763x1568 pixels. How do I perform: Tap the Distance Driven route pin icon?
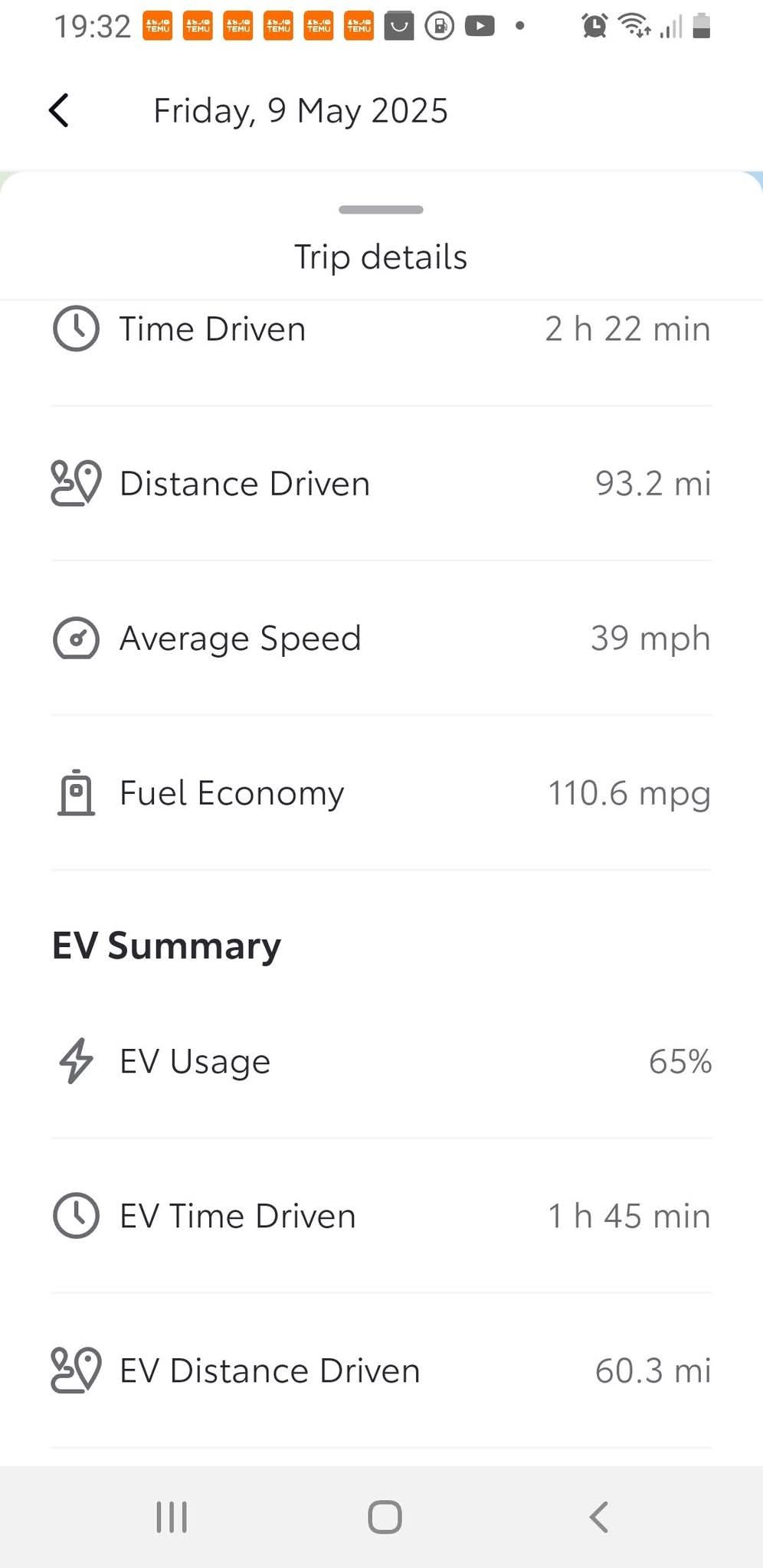[x=76, y=483]
